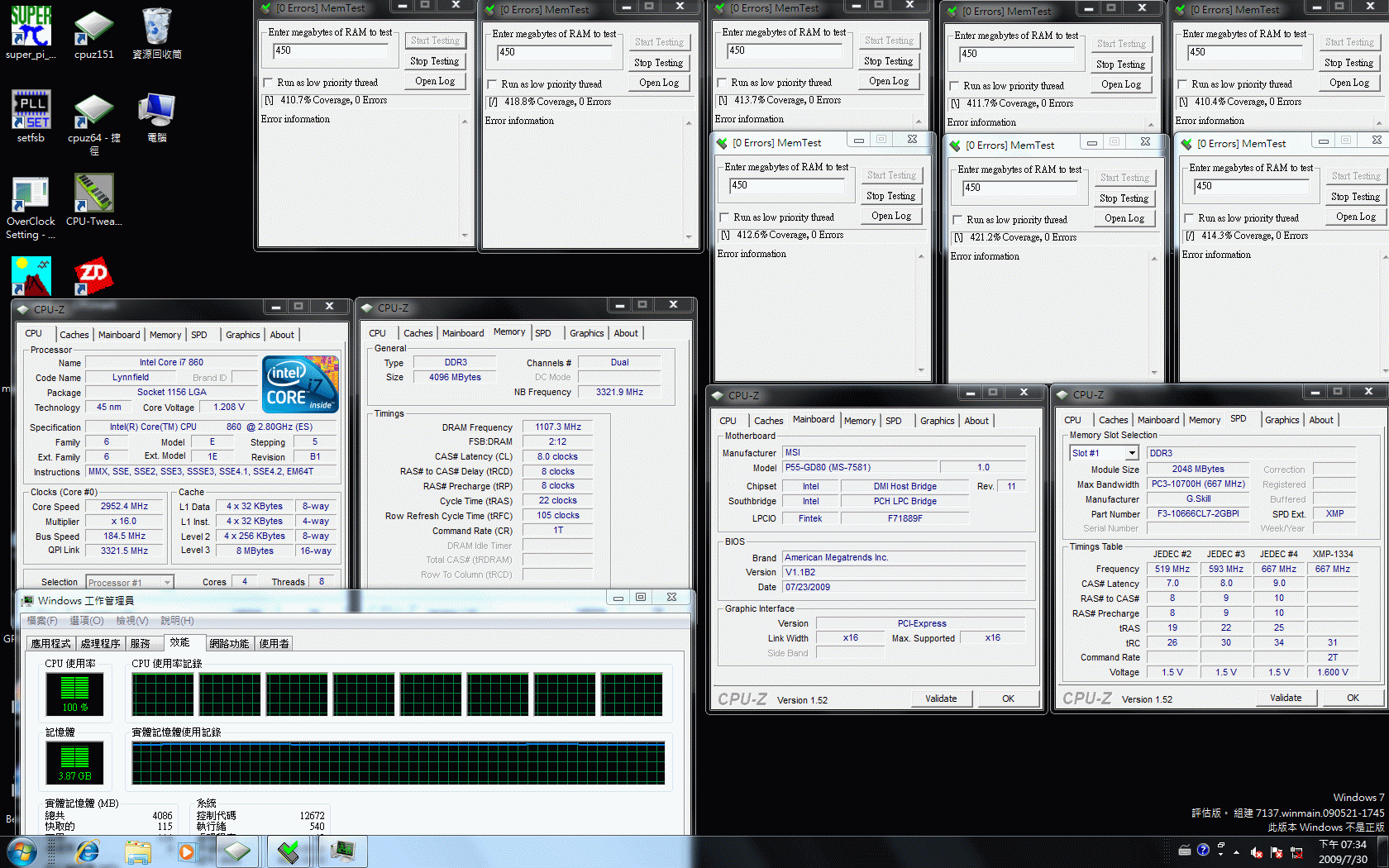Click the keyboard language bar tray icon
The height and width of the screenshot is (868, 1389).
coord(1185,851)
